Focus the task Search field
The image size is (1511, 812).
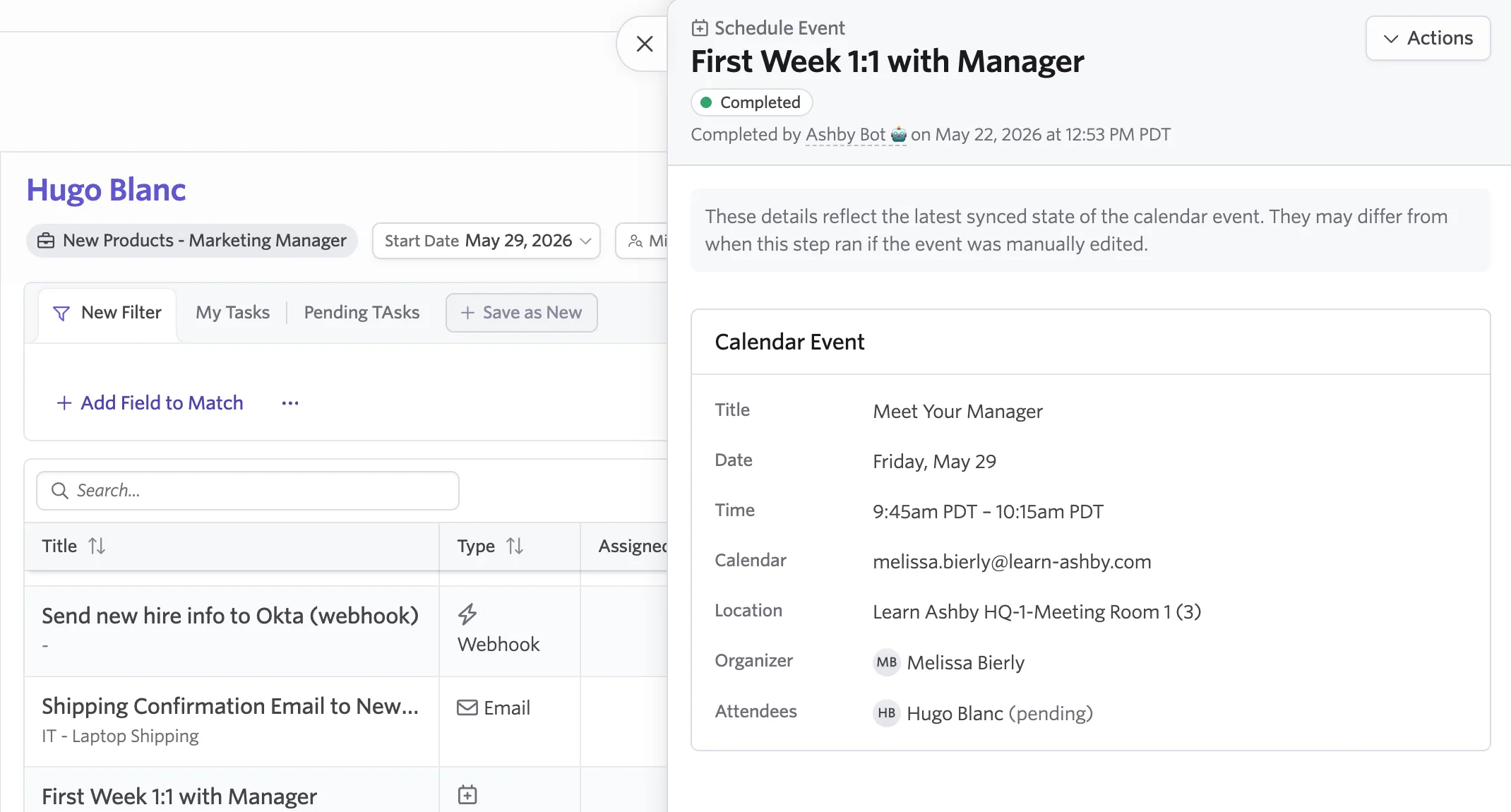[x=247, y=491]
